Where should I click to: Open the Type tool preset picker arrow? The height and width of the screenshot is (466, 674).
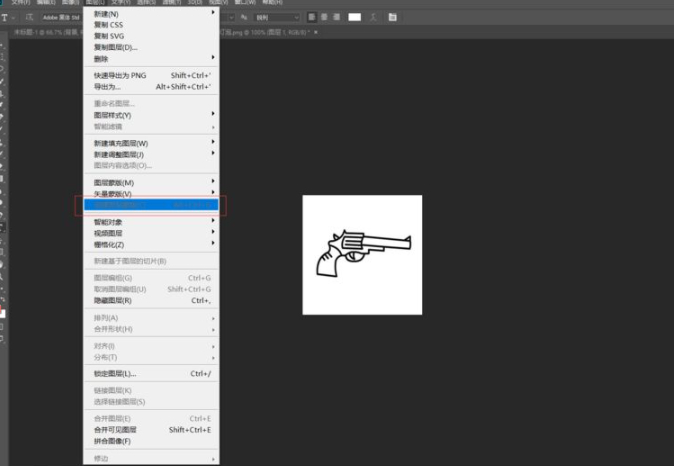click(x=13, y=18)
